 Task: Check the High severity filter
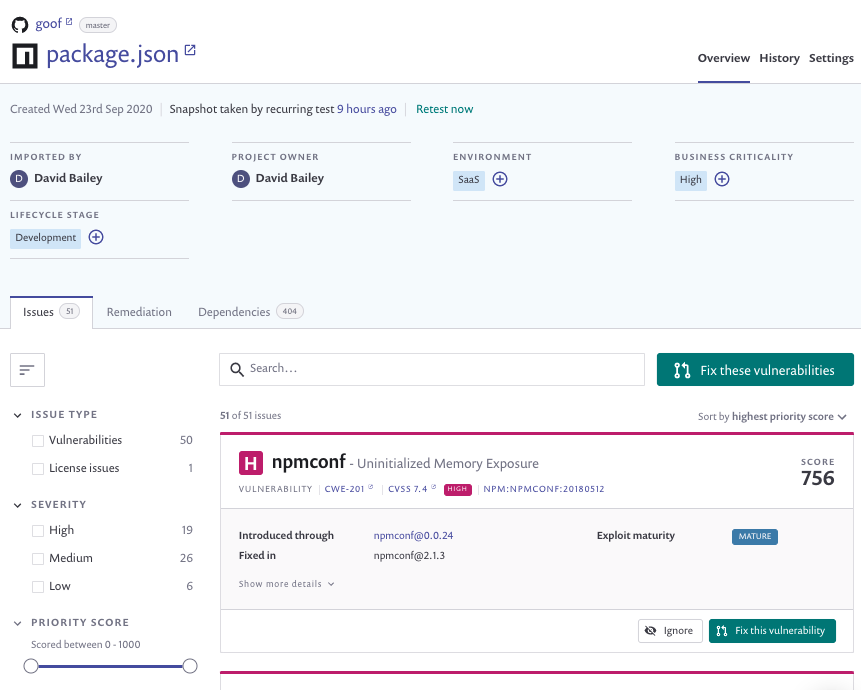38,531
